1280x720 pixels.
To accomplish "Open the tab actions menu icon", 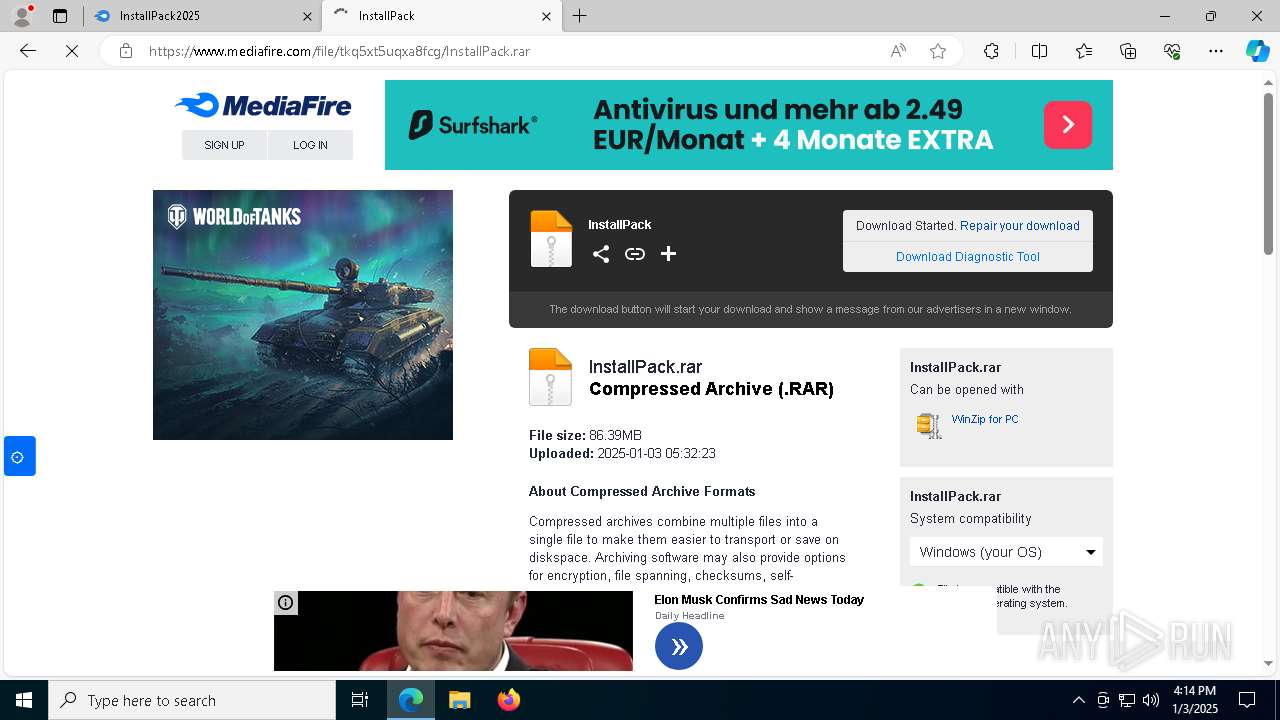I will 60,16.
